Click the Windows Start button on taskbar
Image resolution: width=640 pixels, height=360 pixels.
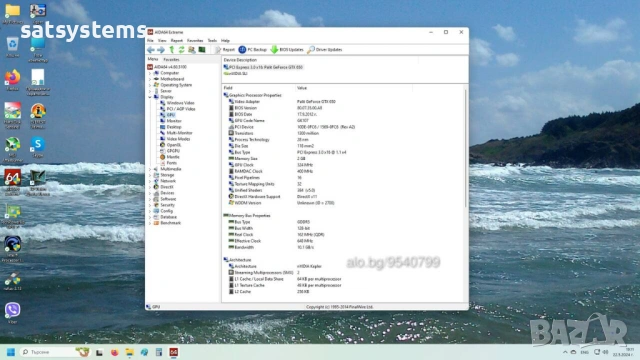click(11, 352)
